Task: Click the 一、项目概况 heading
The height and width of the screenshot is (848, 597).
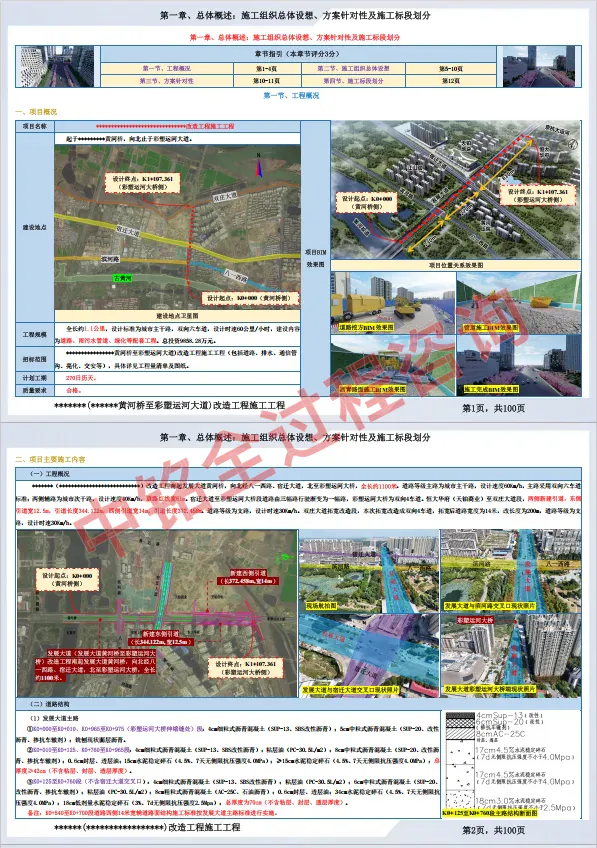Action: point(36,112)
